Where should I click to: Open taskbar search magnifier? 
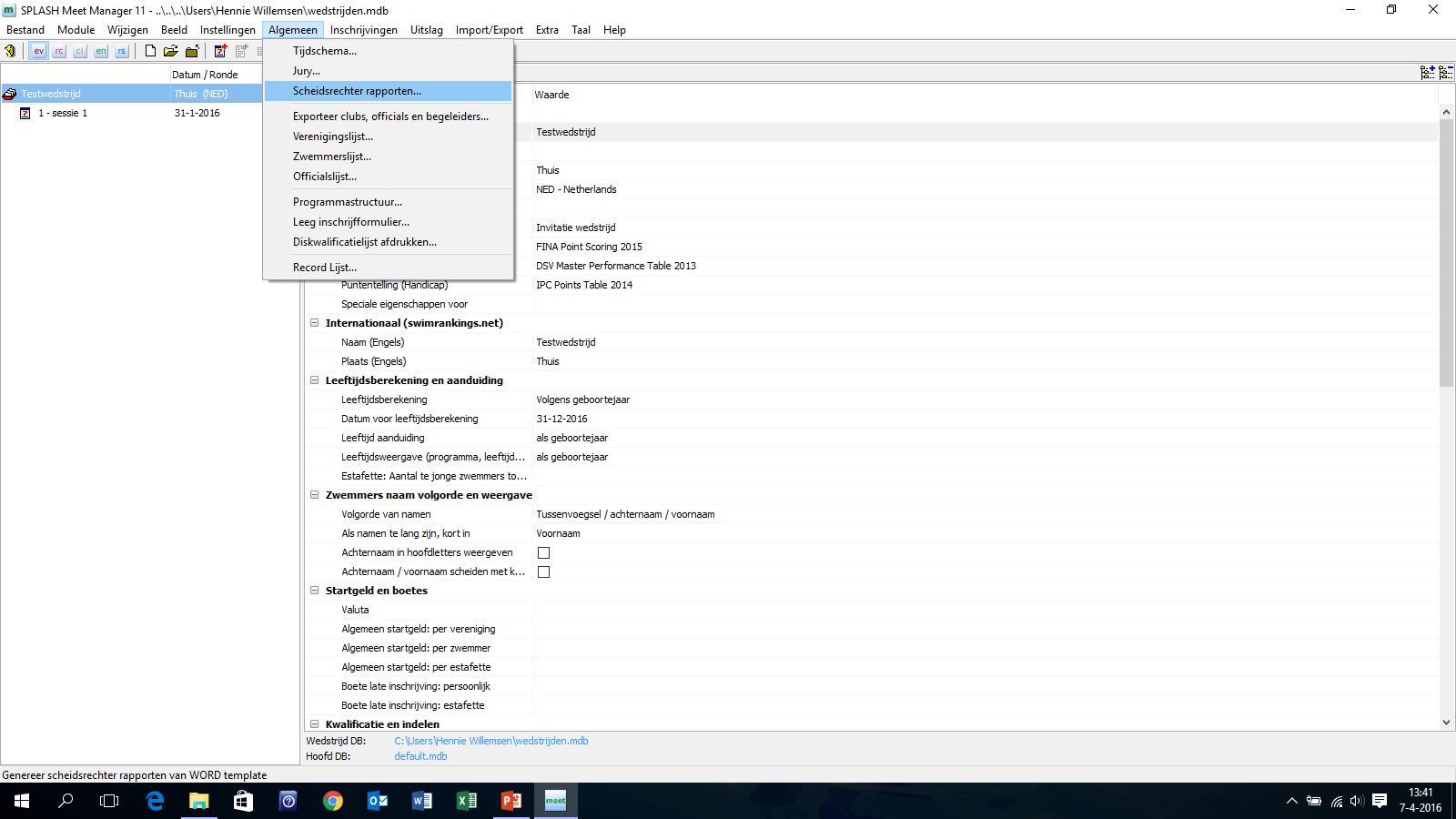pyautogui.click(x=66, y=801)
